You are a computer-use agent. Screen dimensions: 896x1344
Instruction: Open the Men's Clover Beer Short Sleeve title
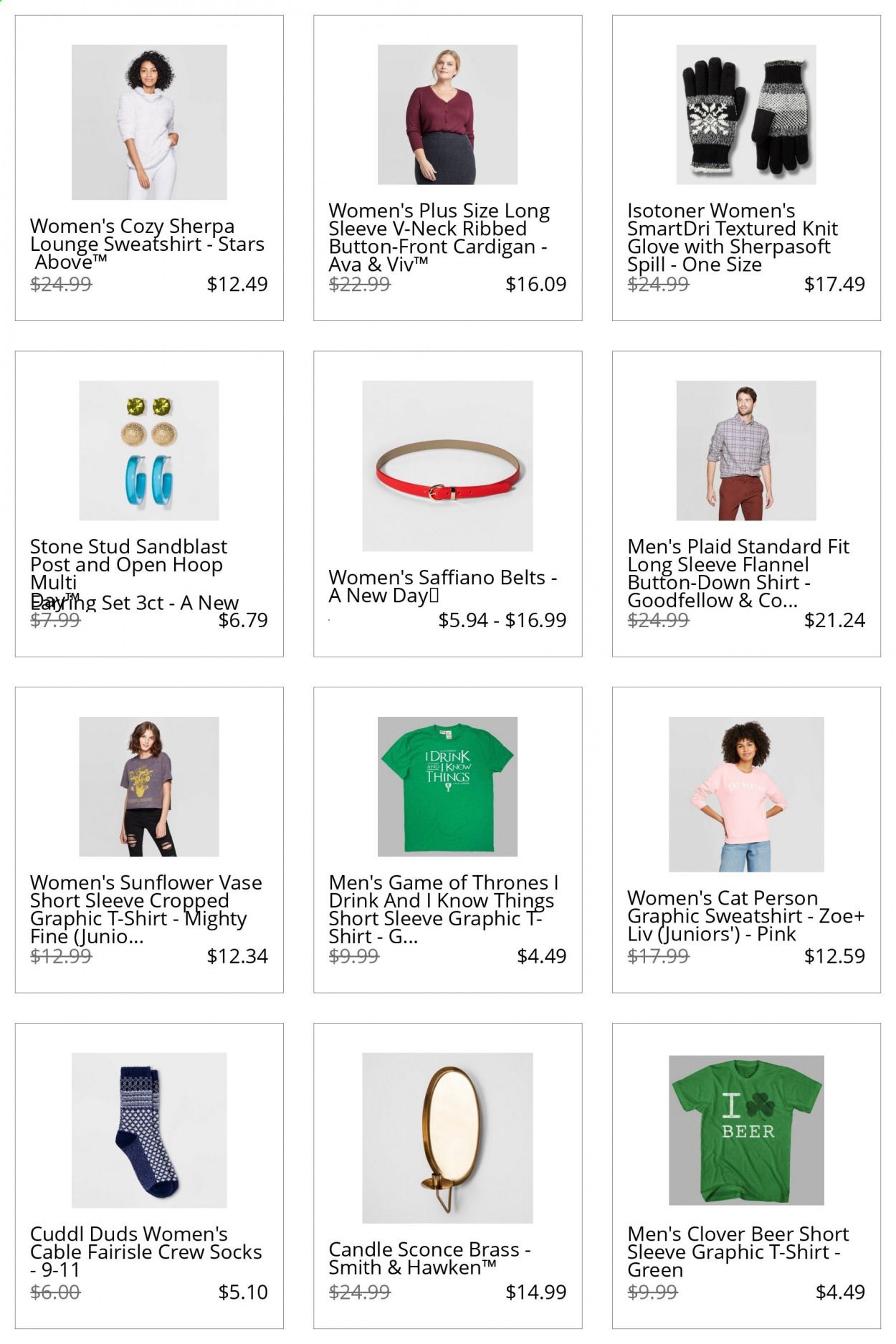click(738, 1252)
